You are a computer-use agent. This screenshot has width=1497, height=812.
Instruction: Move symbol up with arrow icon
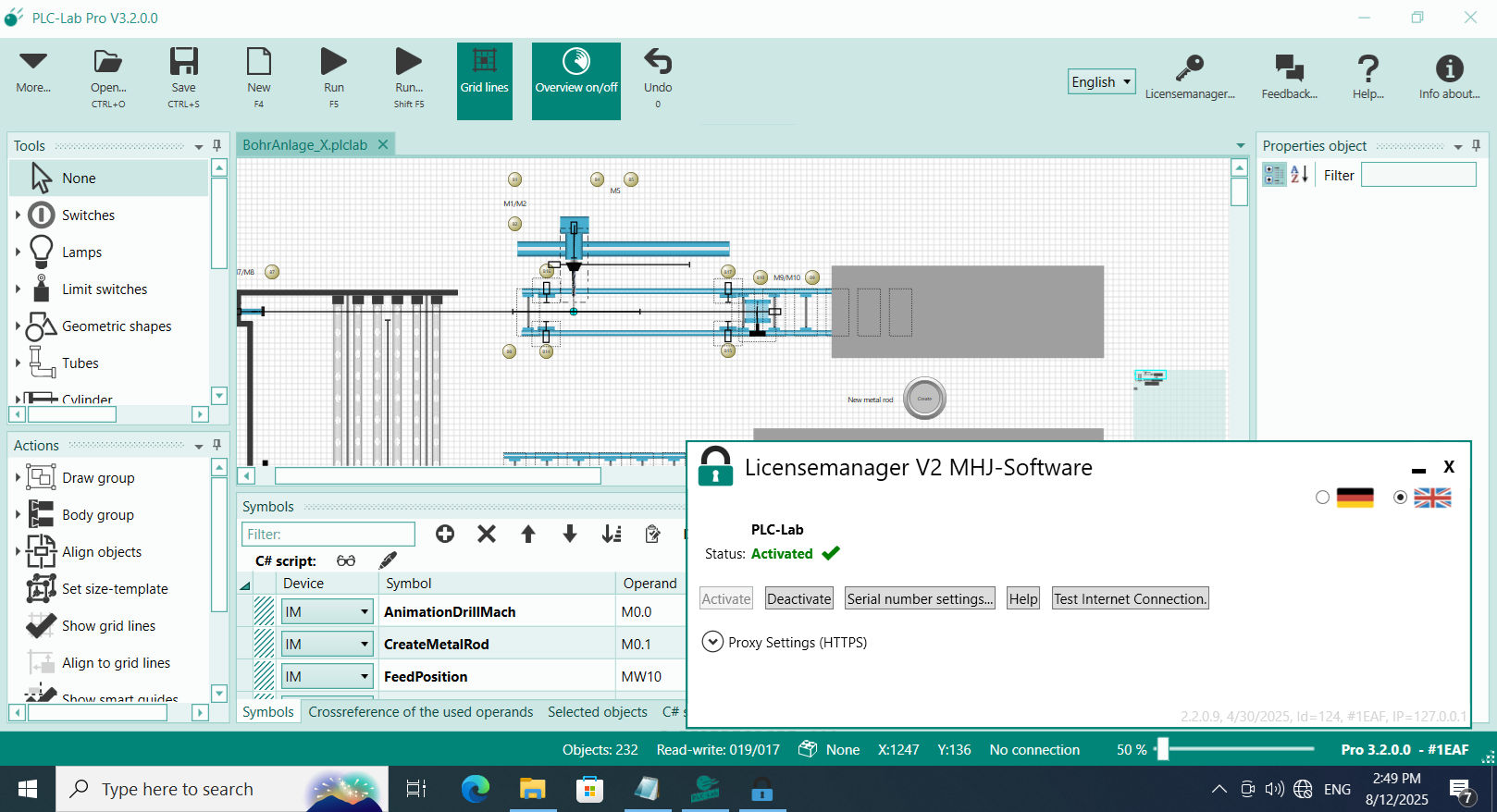(528, 534)
